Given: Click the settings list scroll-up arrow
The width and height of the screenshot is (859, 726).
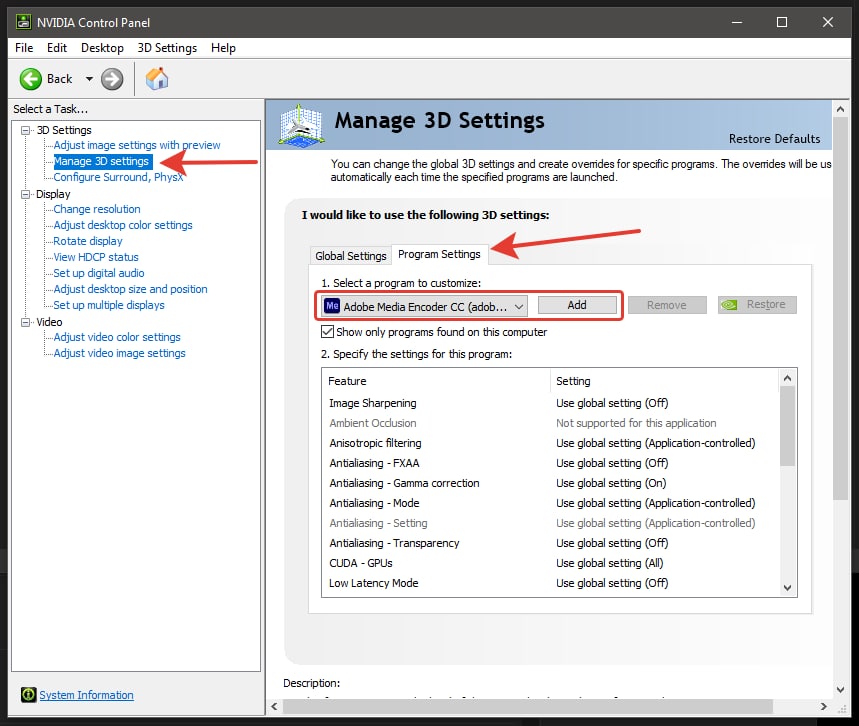Looking at the screenshot, I should click(x=787, y=378).
